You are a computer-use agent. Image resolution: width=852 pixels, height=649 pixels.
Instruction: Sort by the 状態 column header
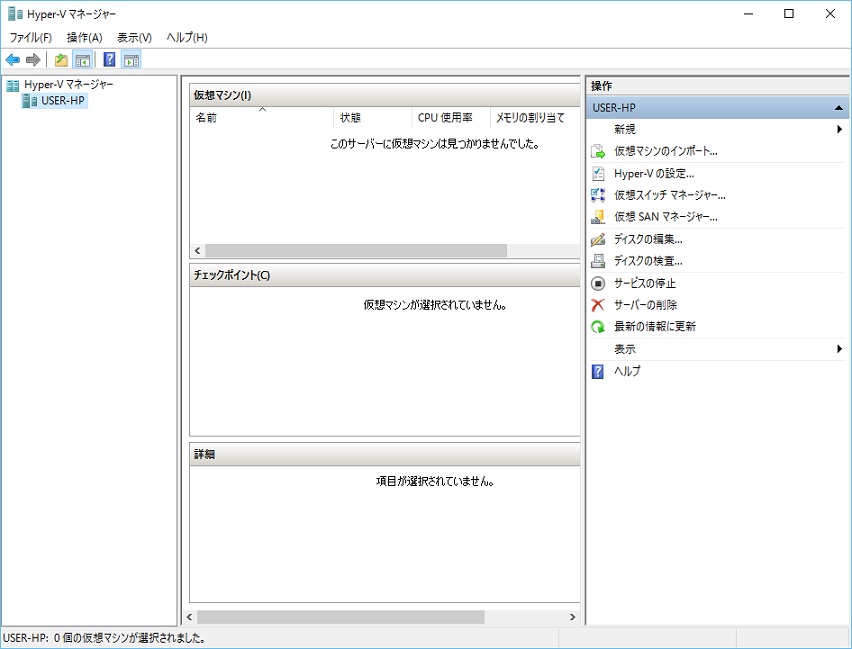[x=372, y=117]
